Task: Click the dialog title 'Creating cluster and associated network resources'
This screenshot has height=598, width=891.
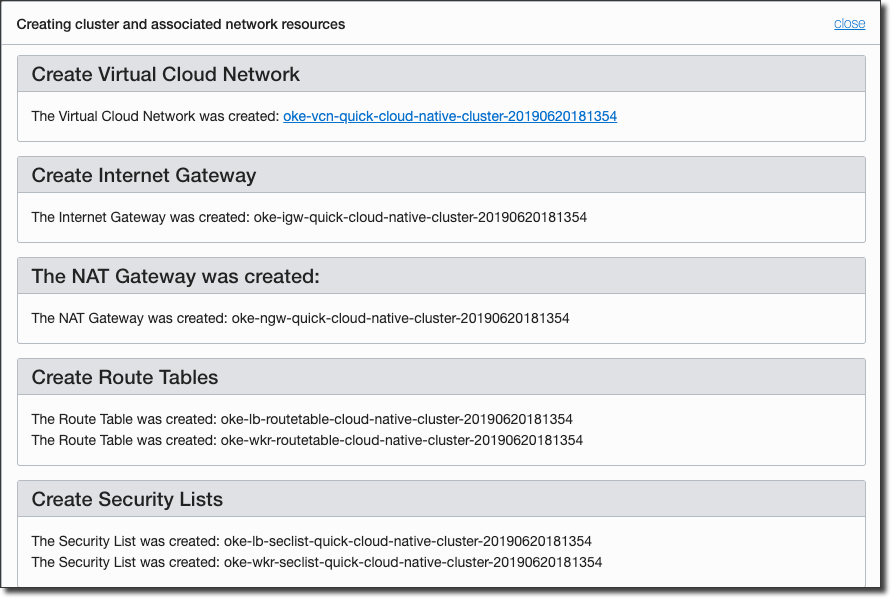Action: 181,24
